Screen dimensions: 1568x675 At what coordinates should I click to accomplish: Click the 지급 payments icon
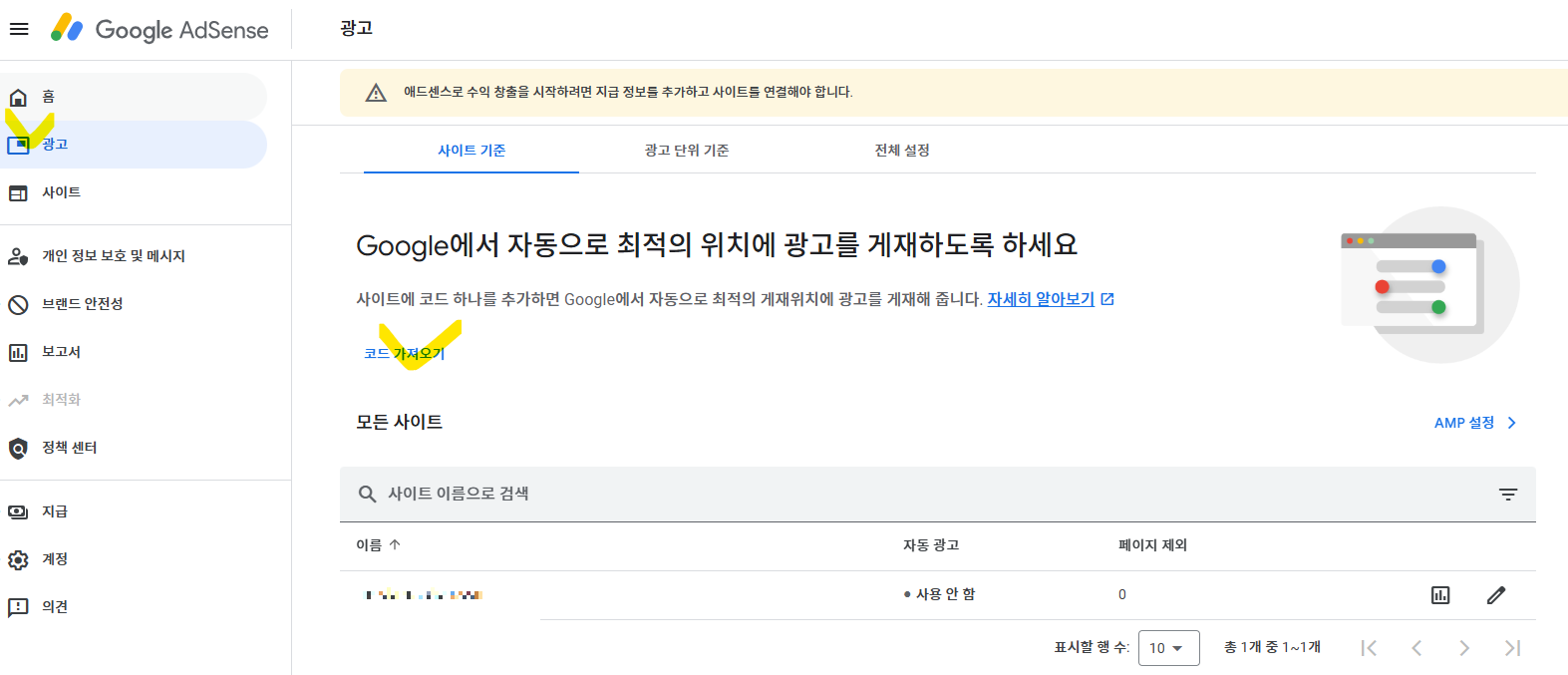(x=18, y=511)
